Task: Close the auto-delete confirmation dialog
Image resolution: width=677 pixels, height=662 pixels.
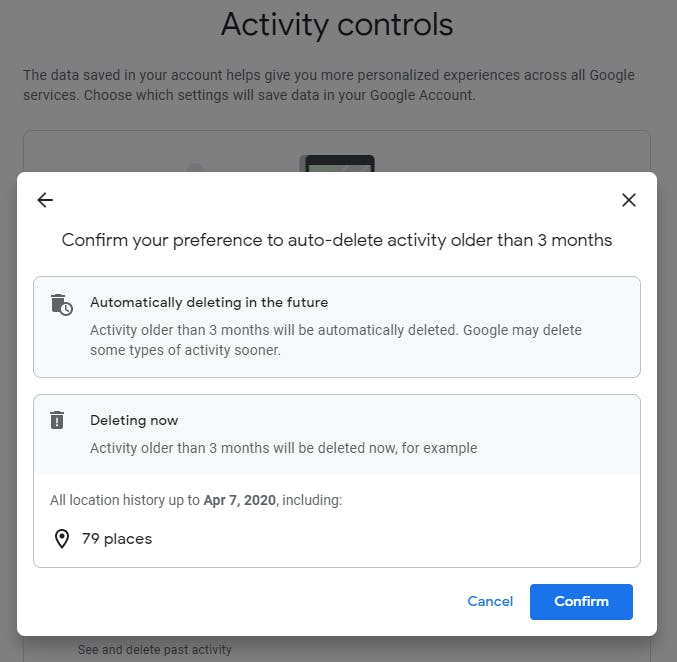Action: [x=628, y=200]
